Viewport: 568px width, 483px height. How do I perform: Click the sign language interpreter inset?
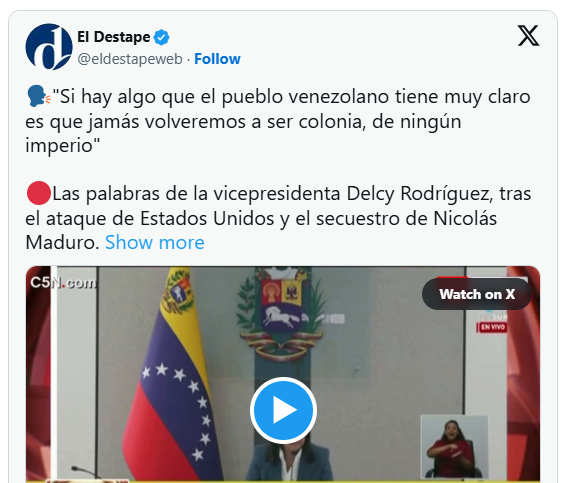coord(455,446)
